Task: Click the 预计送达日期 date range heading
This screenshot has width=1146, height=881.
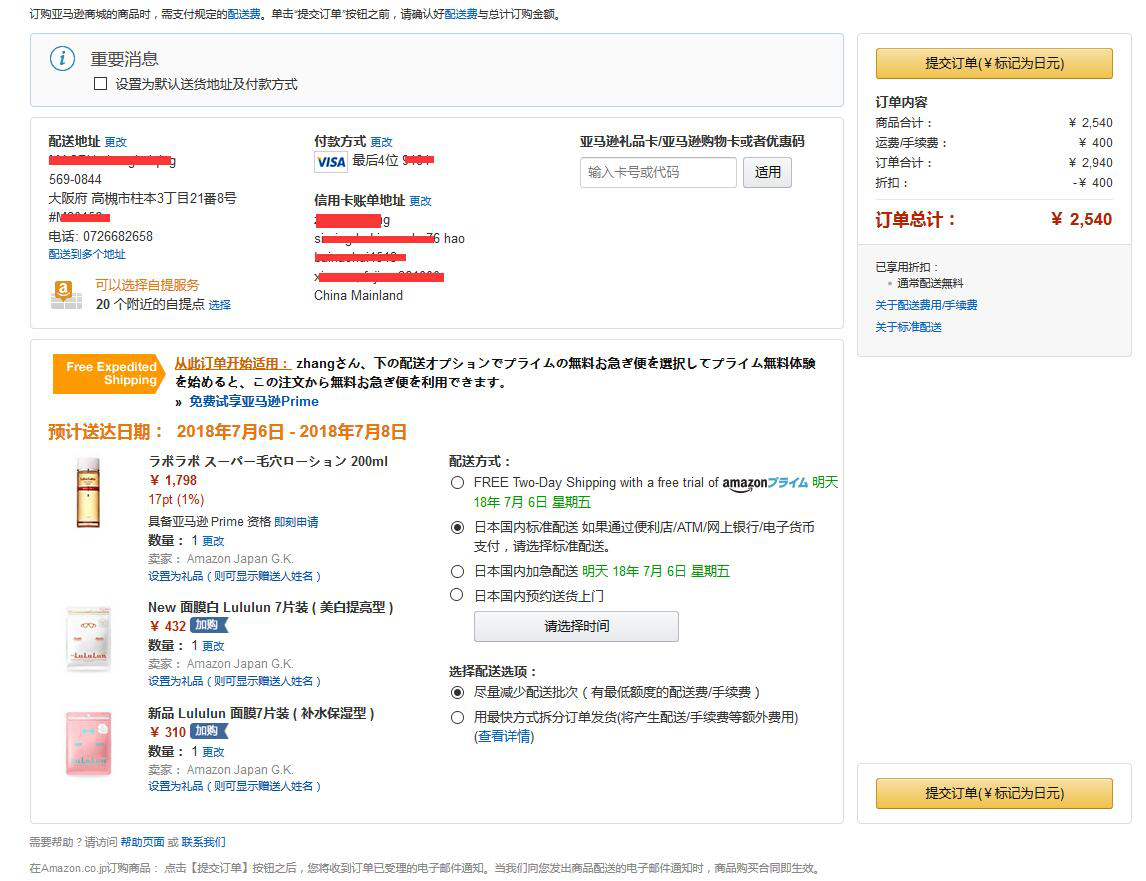Action: (227, 431)
